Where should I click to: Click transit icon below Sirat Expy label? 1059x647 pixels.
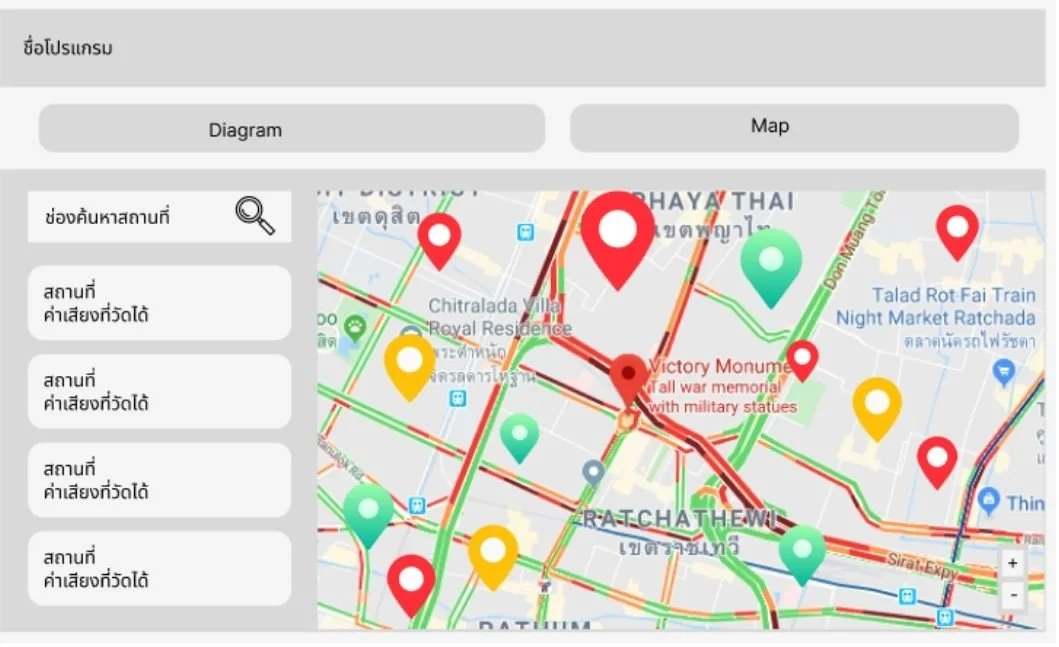[908, 596]
